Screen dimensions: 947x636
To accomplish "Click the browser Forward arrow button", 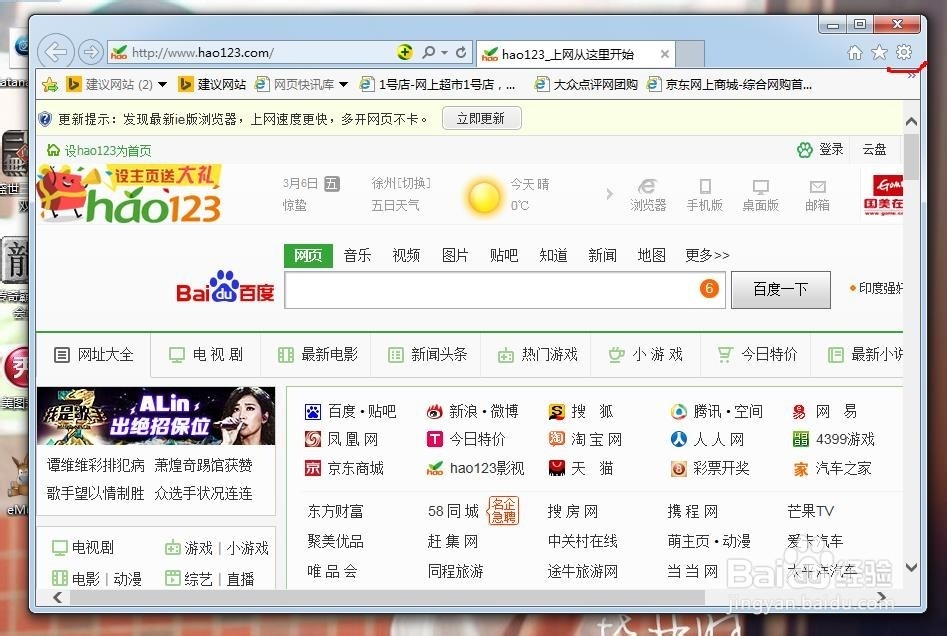I will coord(91,52).
